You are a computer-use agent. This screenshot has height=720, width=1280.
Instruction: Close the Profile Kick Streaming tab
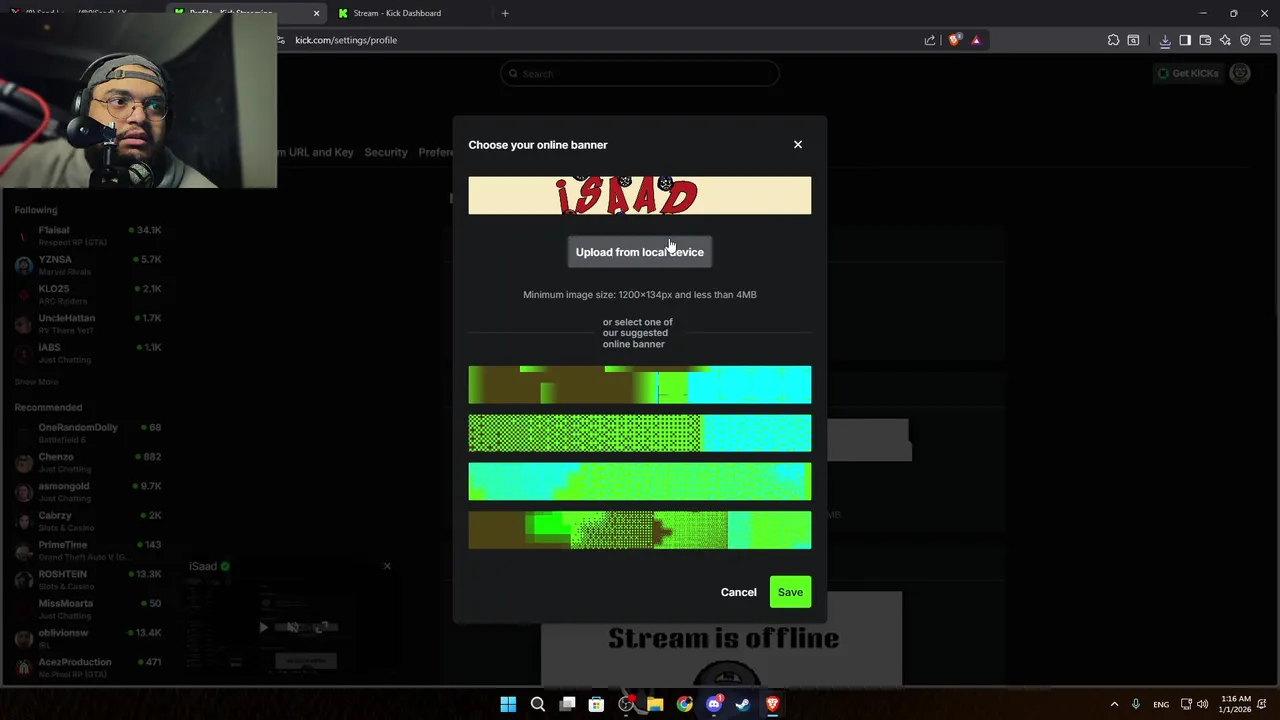(x=317, y=13)
